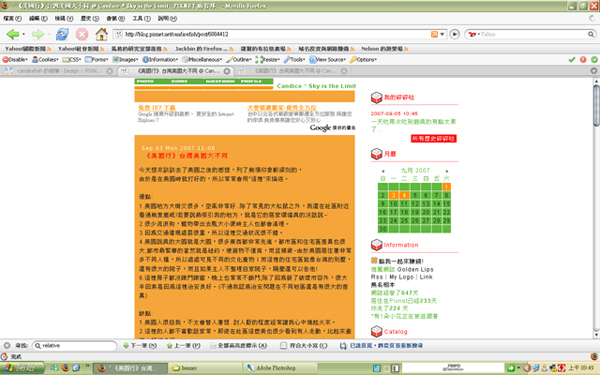Reload the page with the blue refresh icon

[x=62, y=34]
